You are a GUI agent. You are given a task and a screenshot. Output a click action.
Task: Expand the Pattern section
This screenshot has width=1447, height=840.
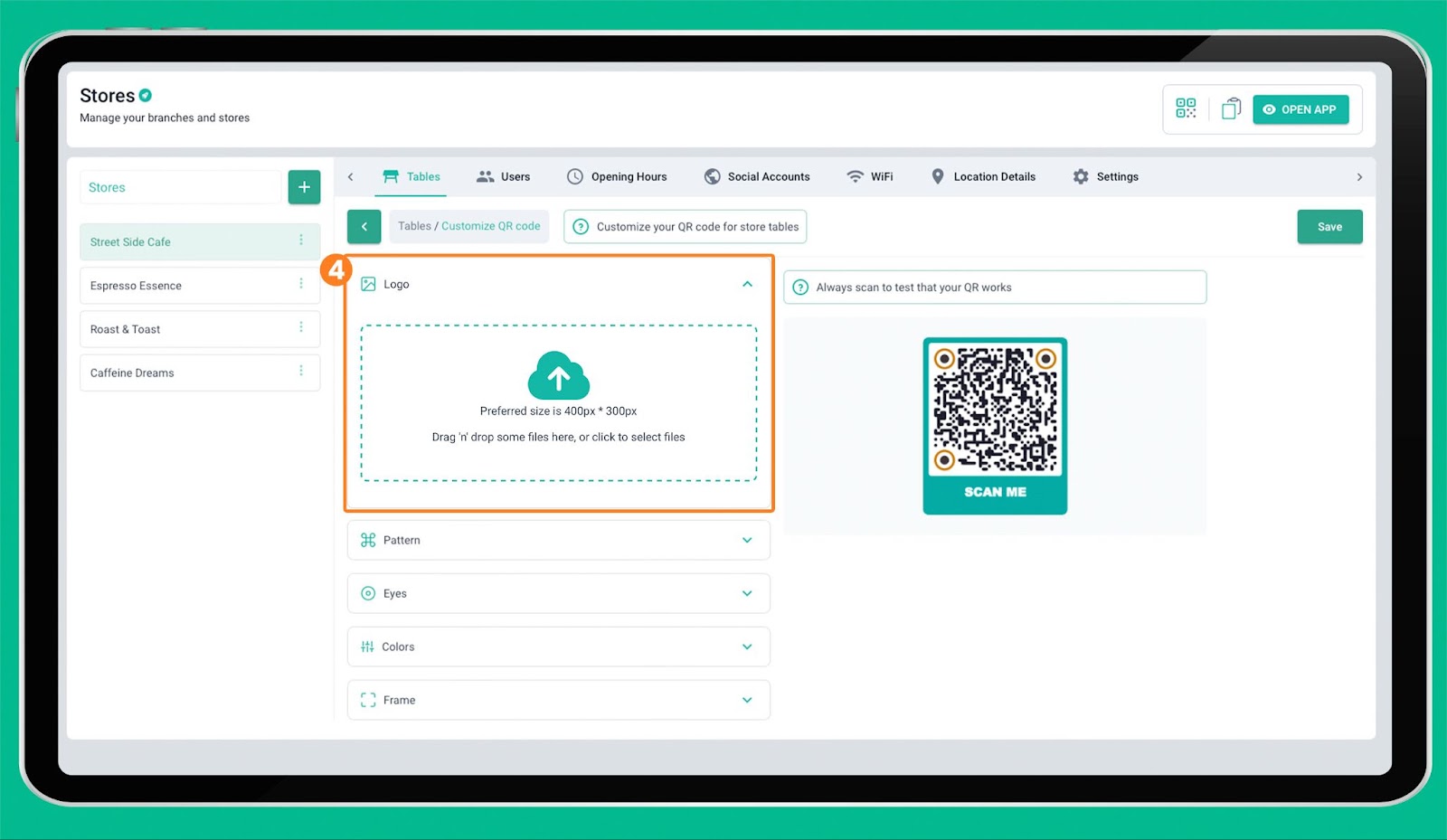[x=559, y=540]
